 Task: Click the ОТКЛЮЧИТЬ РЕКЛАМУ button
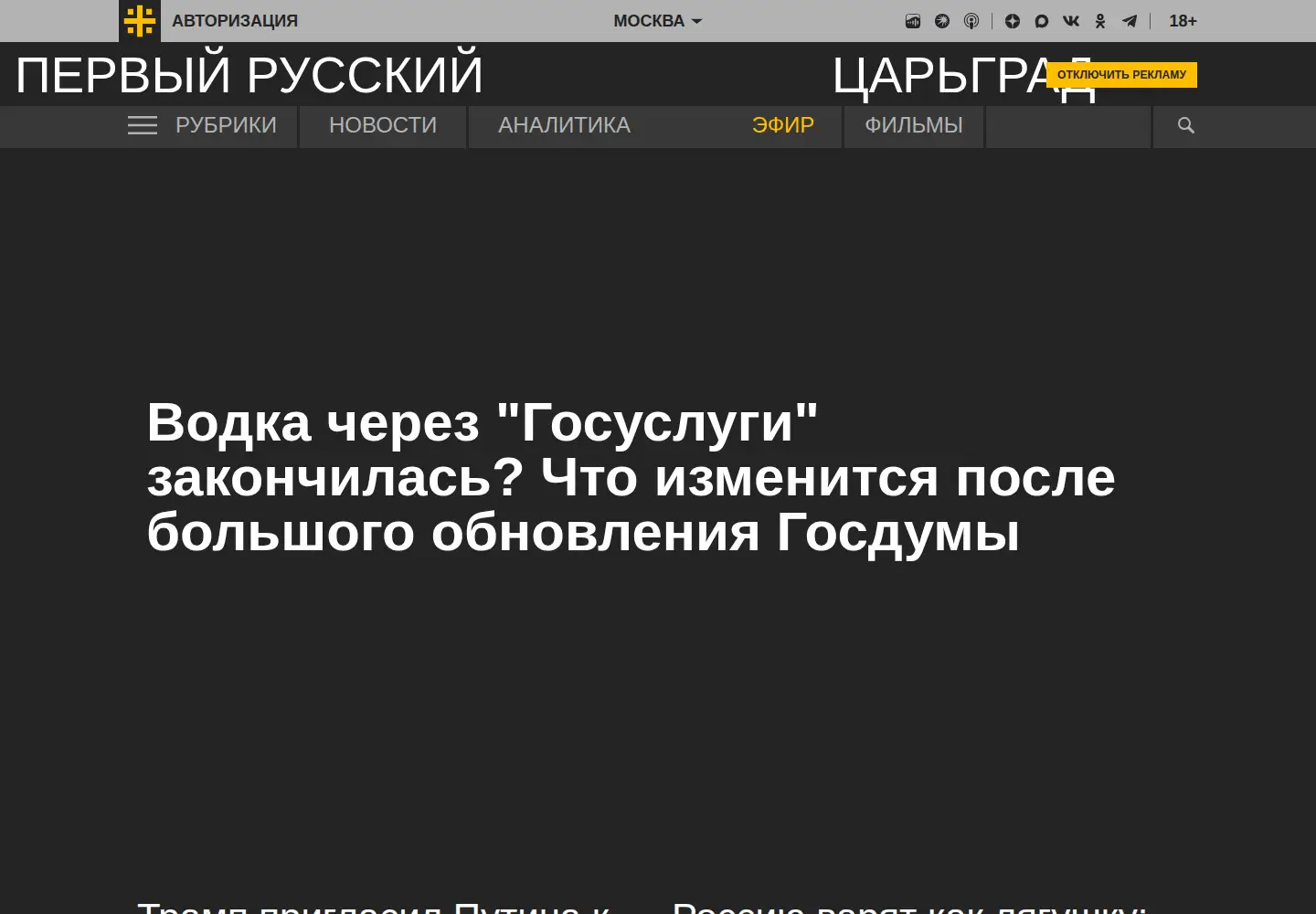(x=1121, y=75)
